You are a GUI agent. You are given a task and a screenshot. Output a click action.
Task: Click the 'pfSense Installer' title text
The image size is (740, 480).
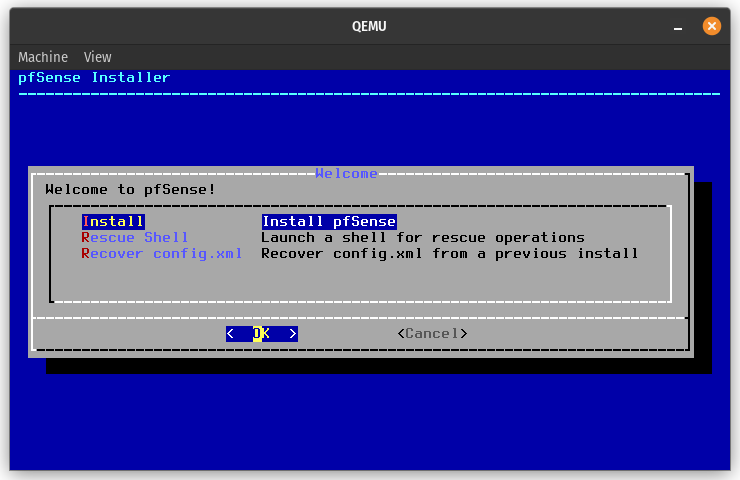94,77
